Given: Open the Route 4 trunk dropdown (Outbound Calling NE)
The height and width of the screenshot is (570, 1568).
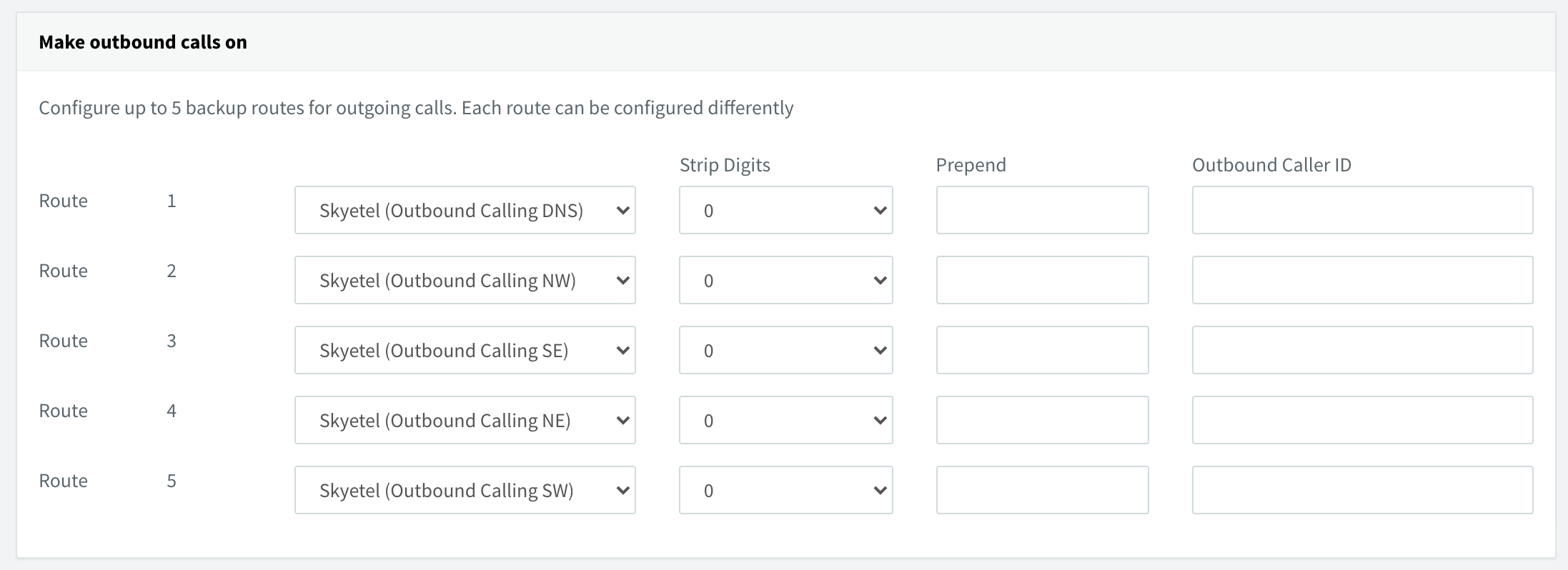Looking at the screenshot, I should (465, 420).
